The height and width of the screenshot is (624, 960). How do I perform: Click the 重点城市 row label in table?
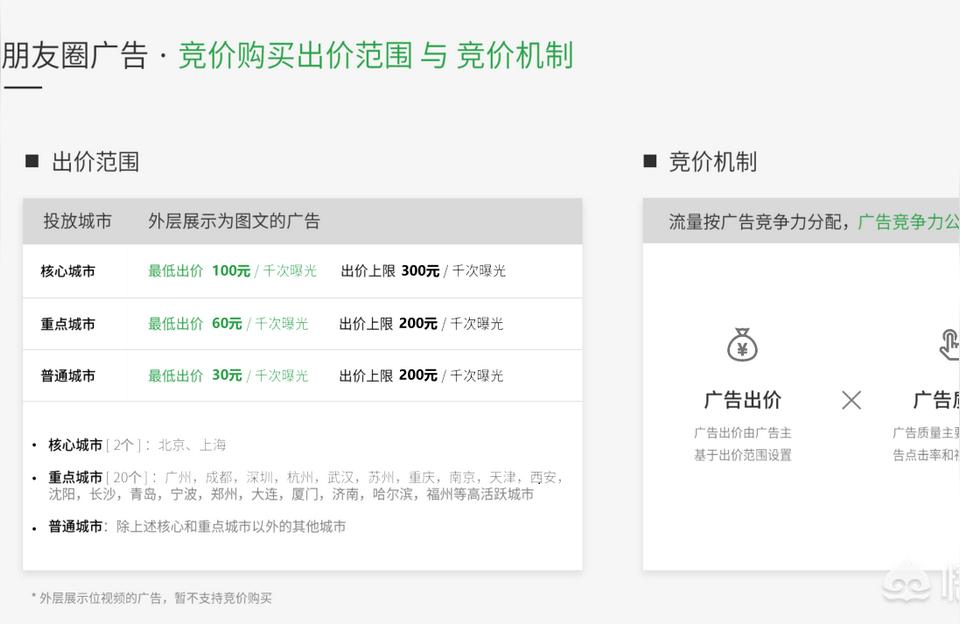[68, 324]
